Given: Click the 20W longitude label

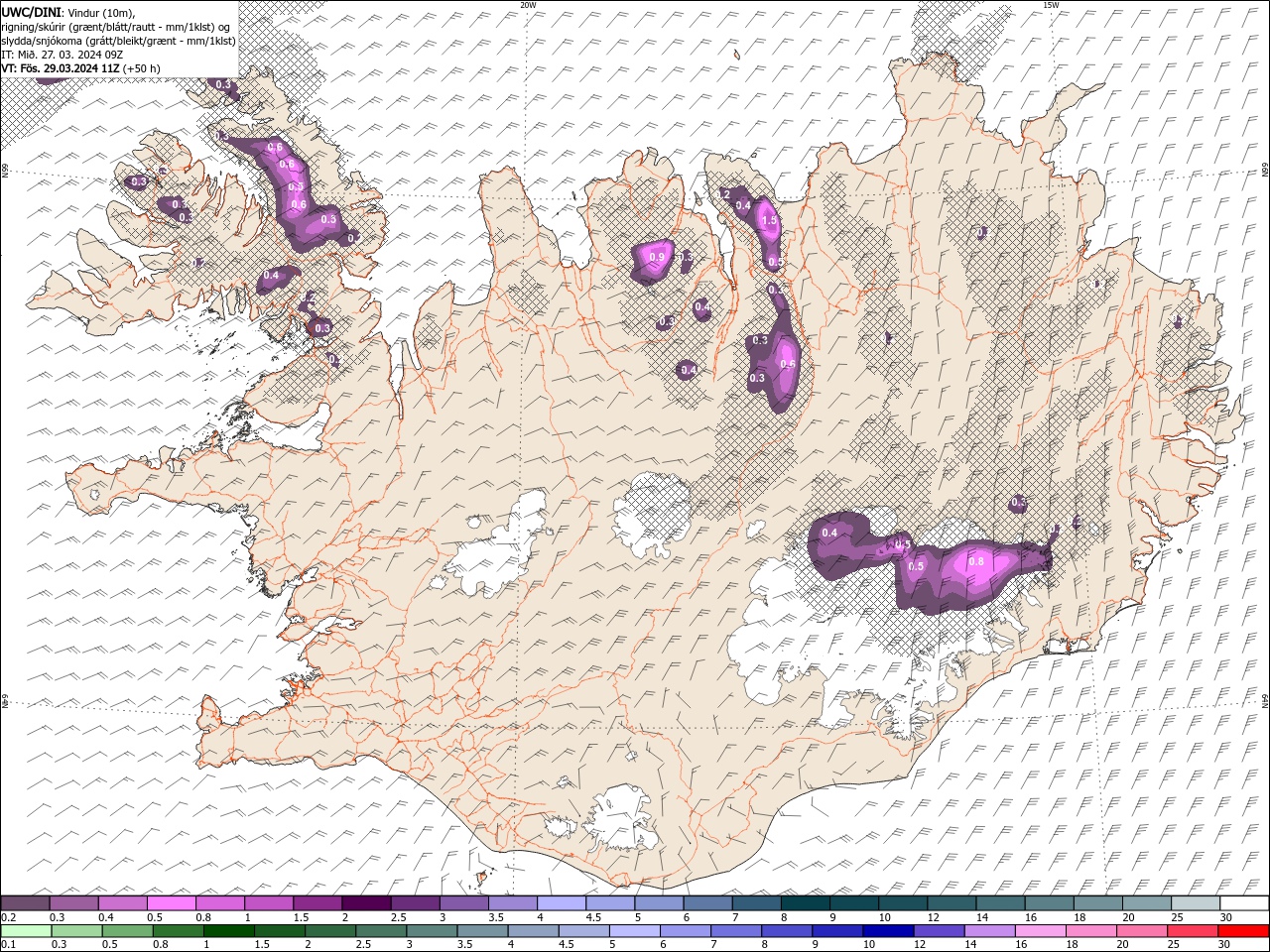Looking at the screenshot, I should click(x=528, y=5).
